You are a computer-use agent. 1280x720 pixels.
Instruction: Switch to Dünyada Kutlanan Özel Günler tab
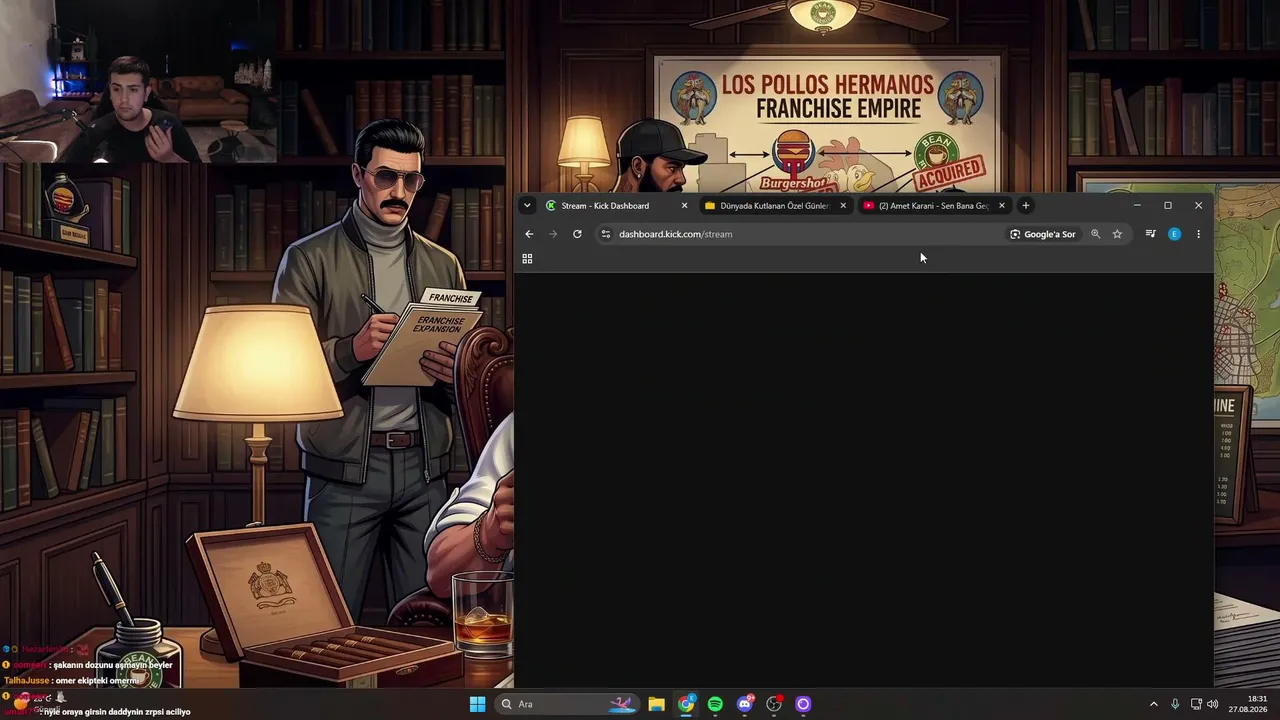774,206
